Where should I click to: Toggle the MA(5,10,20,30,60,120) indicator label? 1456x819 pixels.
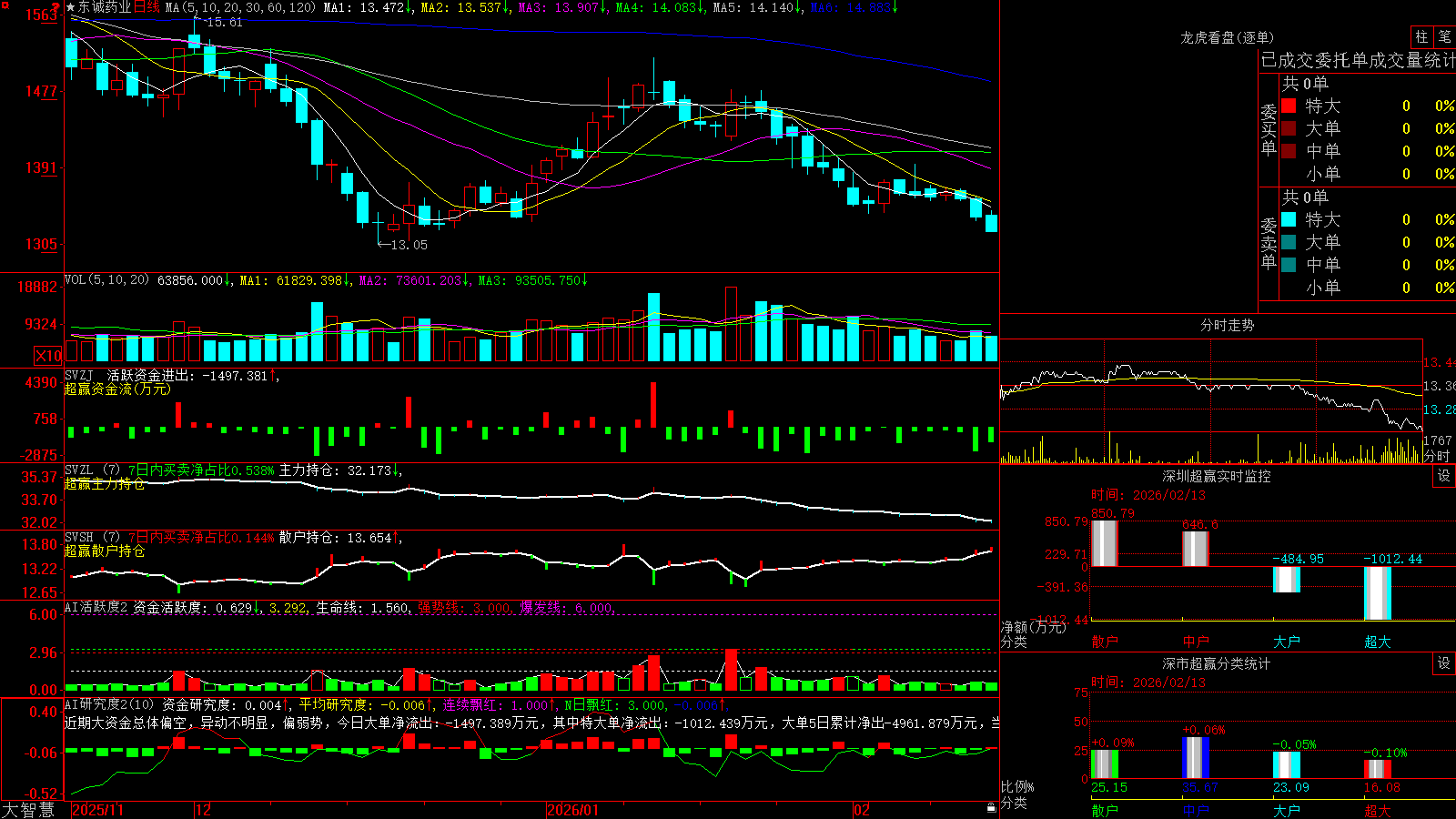pyautogui.click(x=241, y=7)
